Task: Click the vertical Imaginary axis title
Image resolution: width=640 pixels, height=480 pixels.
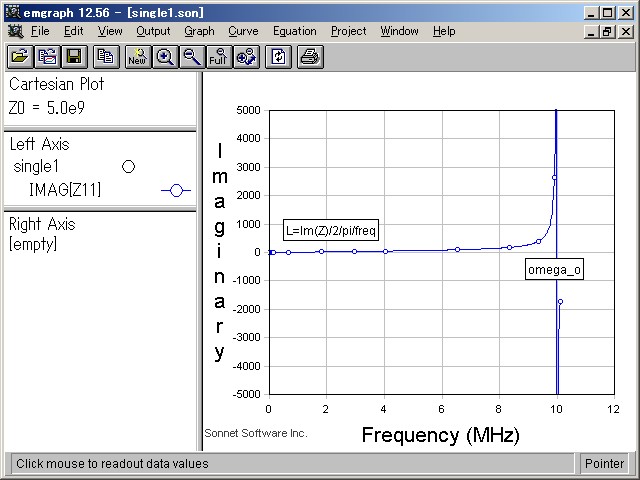Action: [220, 252]
